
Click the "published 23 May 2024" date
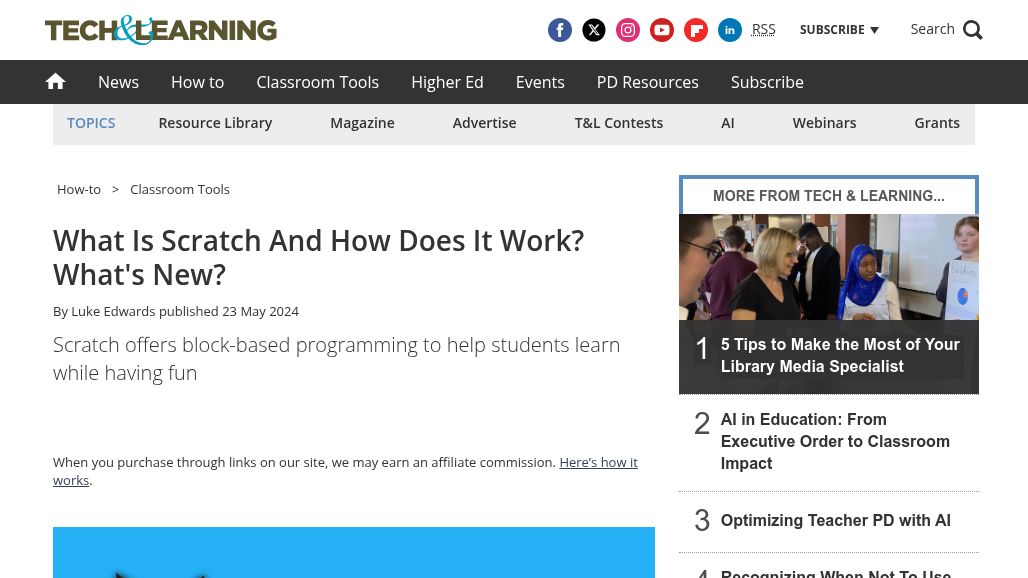[x=229, y=311]
